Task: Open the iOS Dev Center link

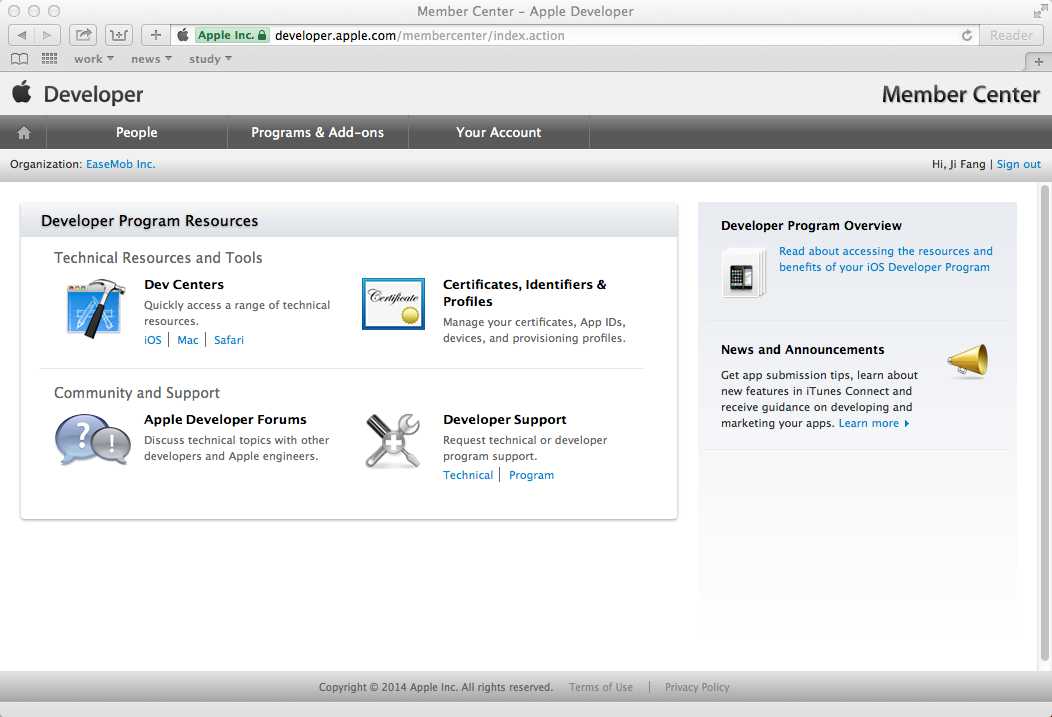Action: coord(153,340)
